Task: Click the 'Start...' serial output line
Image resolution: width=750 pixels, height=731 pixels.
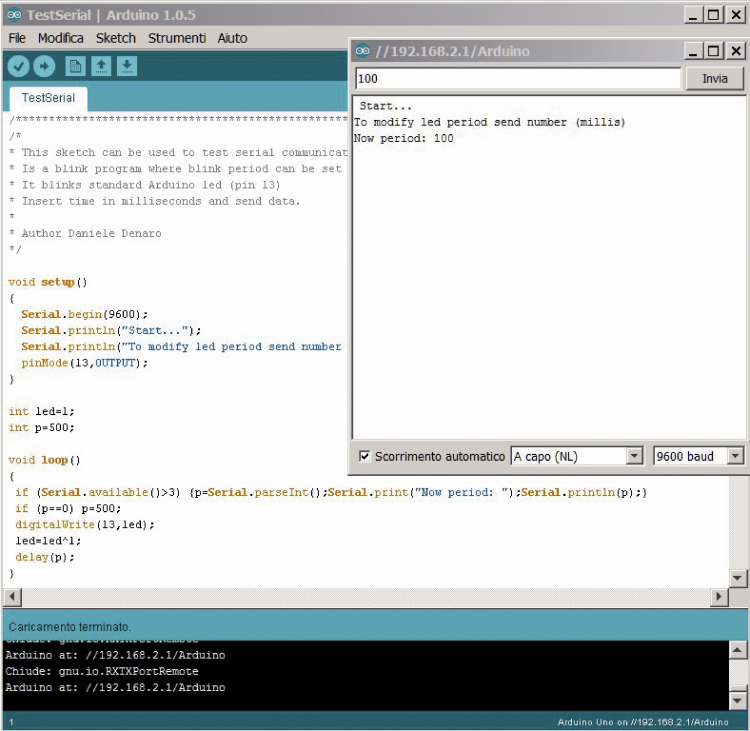Action: pos(386,106)
